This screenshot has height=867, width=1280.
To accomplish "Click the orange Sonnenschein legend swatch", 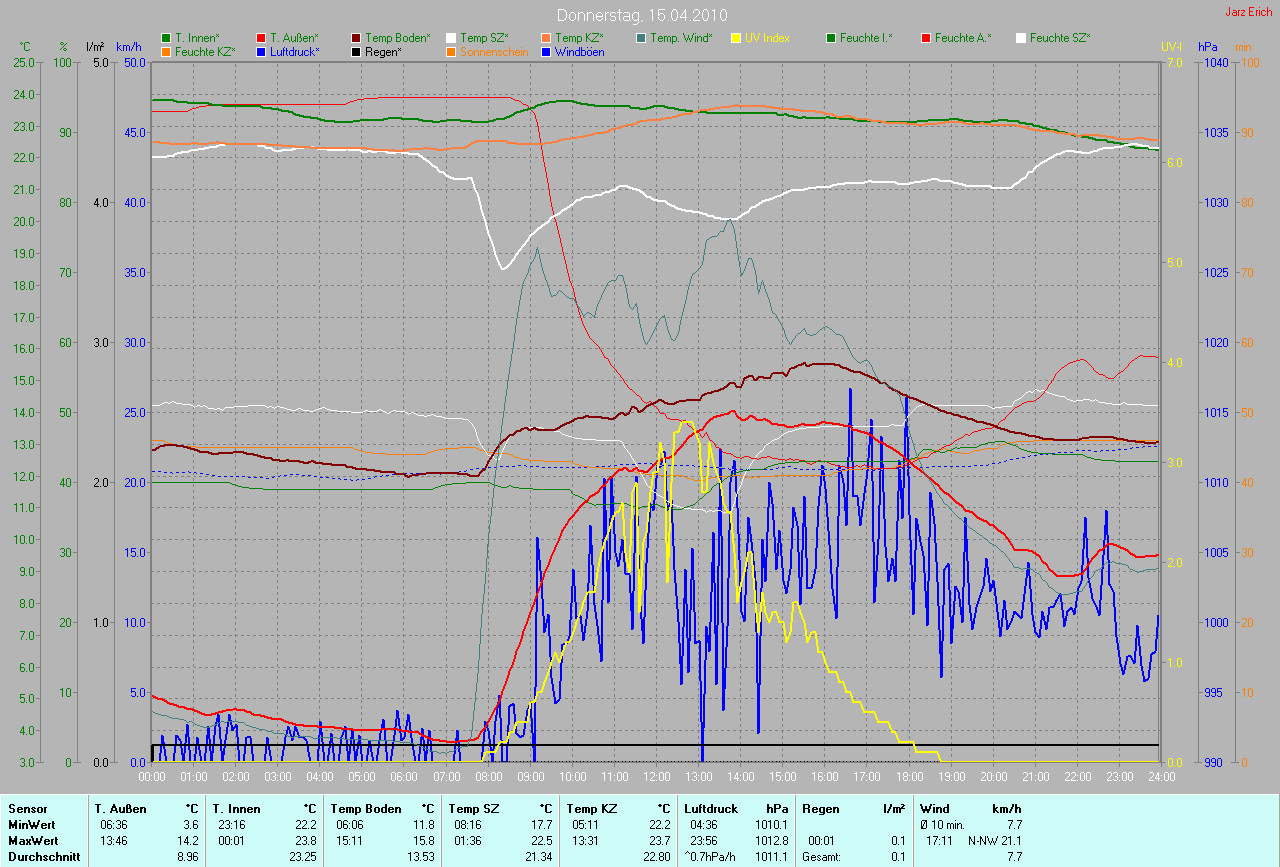I will (451, 51).
